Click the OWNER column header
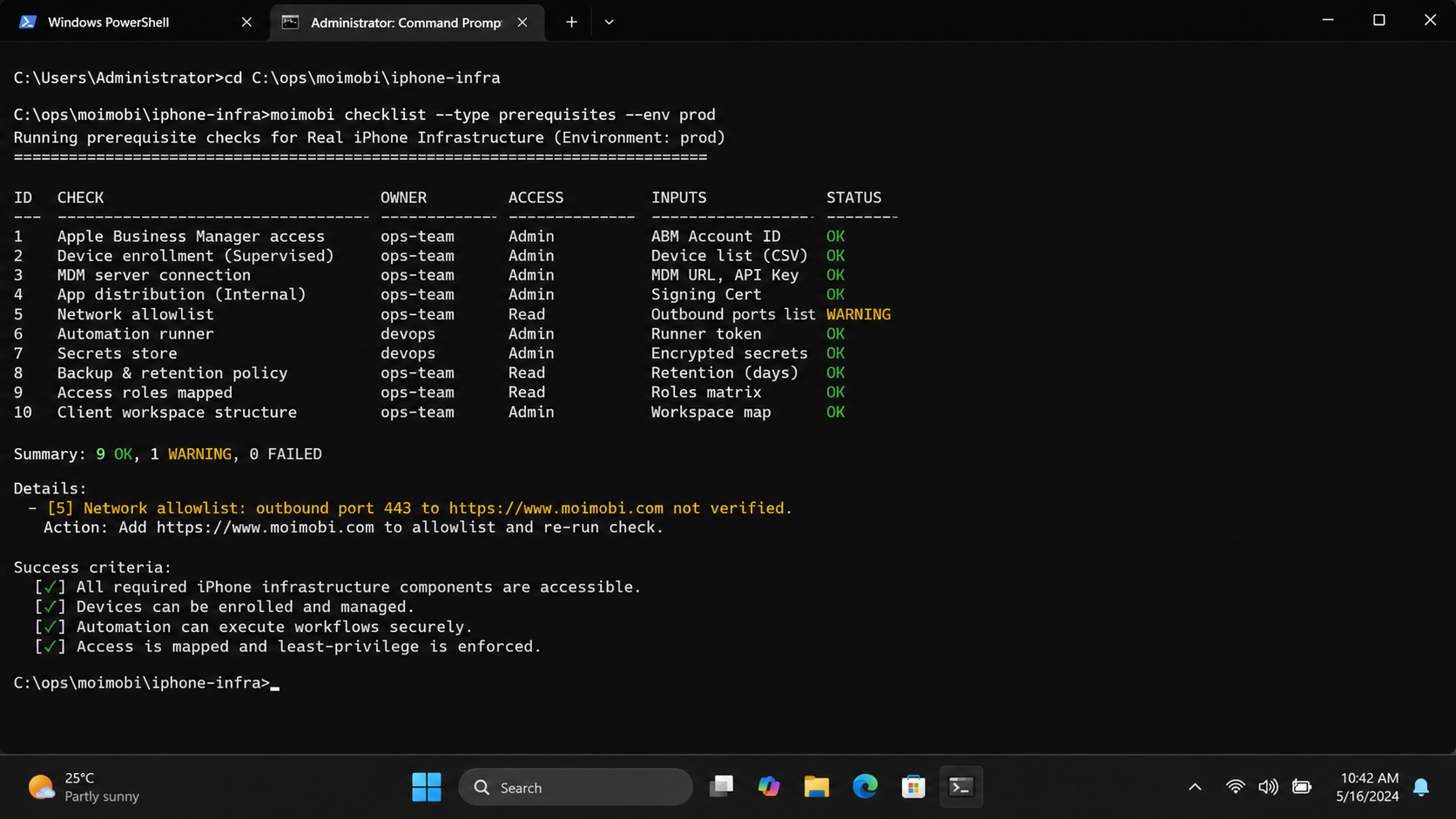The width and height of the screenshot is (1456, 819). pos(404,198)
